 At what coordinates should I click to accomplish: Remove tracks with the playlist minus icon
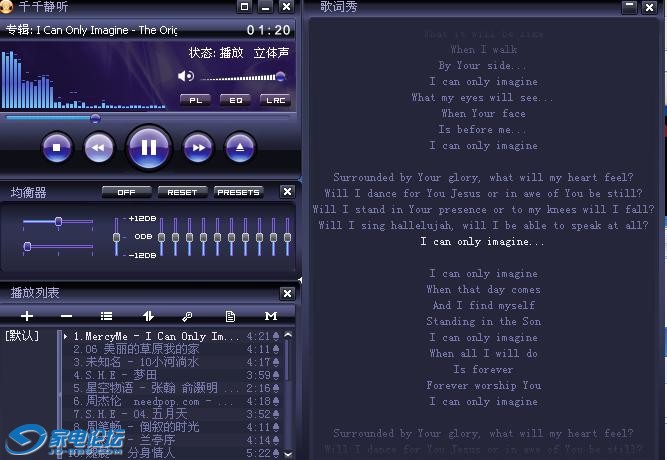(66, 316)
